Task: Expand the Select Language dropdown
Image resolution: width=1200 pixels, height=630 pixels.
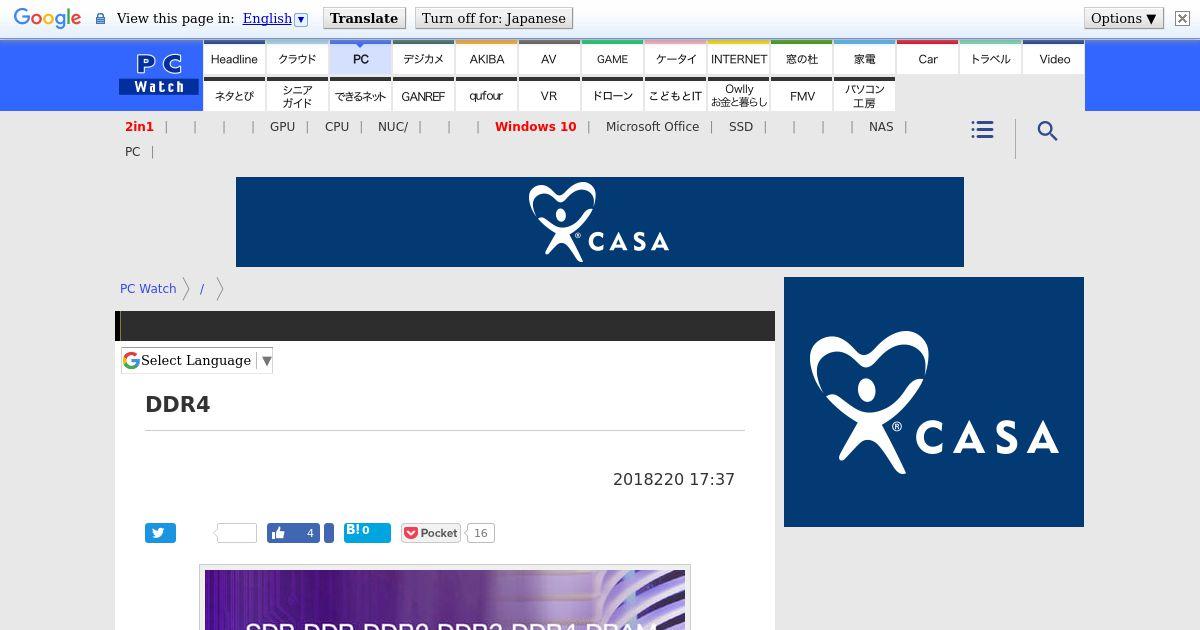Action: pyautogui.click(x=197, y=360)
